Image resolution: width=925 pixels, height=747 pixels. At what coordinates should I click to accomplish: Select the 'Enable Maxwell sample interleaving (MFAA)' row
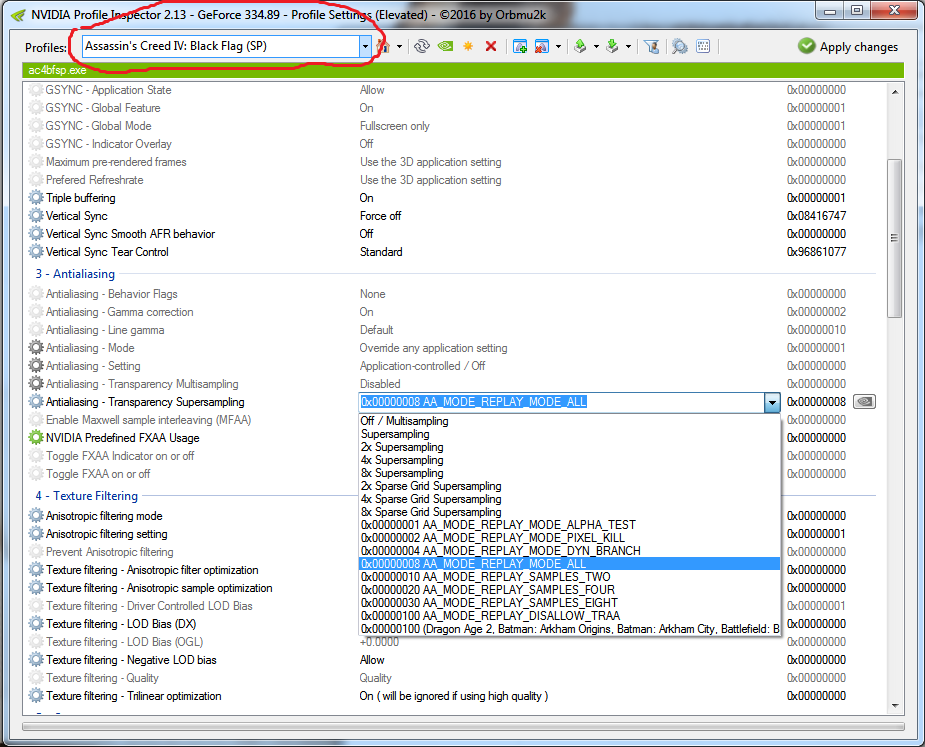click(x=452, y=420)
